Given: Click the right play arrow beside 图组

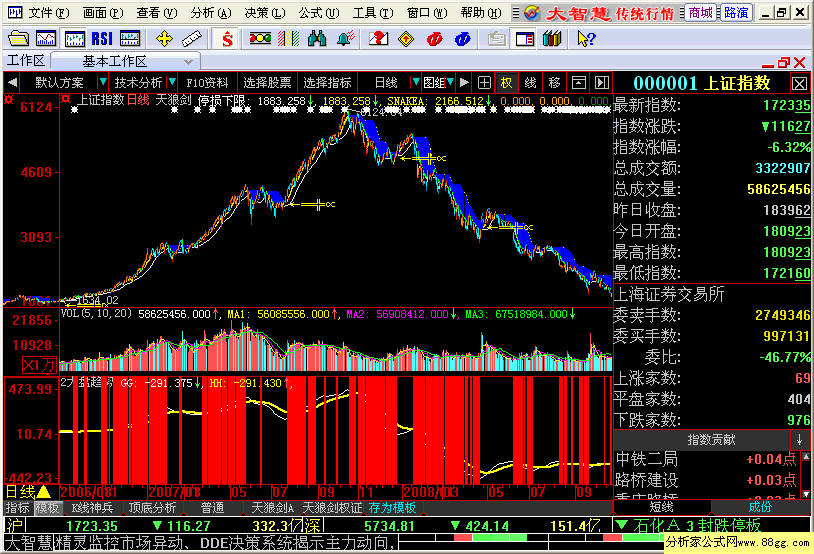Looking at the screenshot, I should click(x=464, y=83).
